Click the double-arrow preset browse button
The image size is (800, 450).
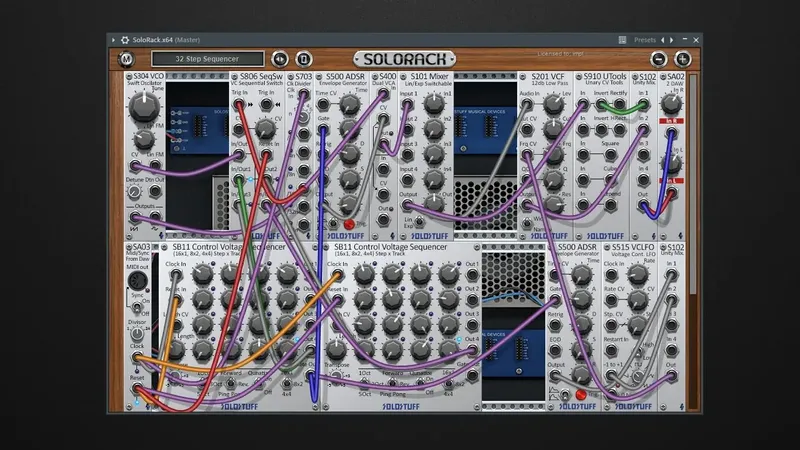click(x=280, y=59)
